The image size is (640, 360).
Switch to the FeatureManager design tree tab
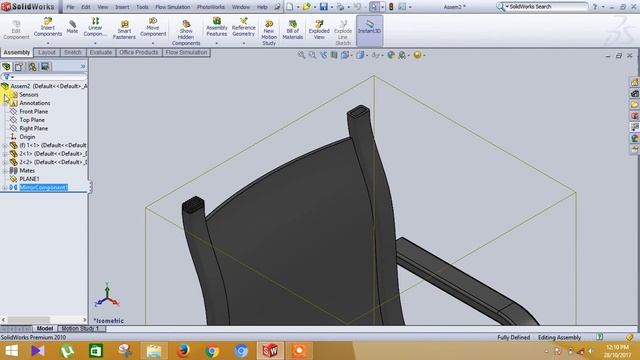click(6, 67)
